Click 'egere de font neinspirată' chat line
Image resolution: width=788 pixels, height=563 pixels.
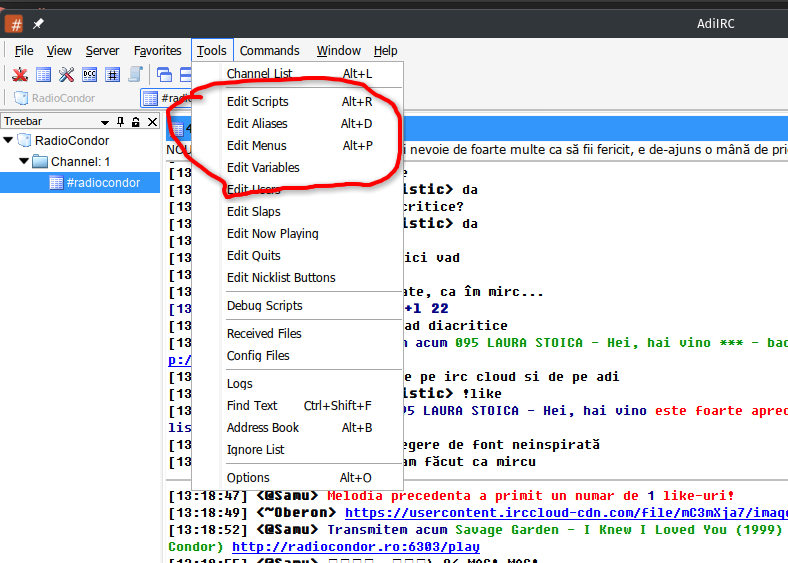point(502,445)
